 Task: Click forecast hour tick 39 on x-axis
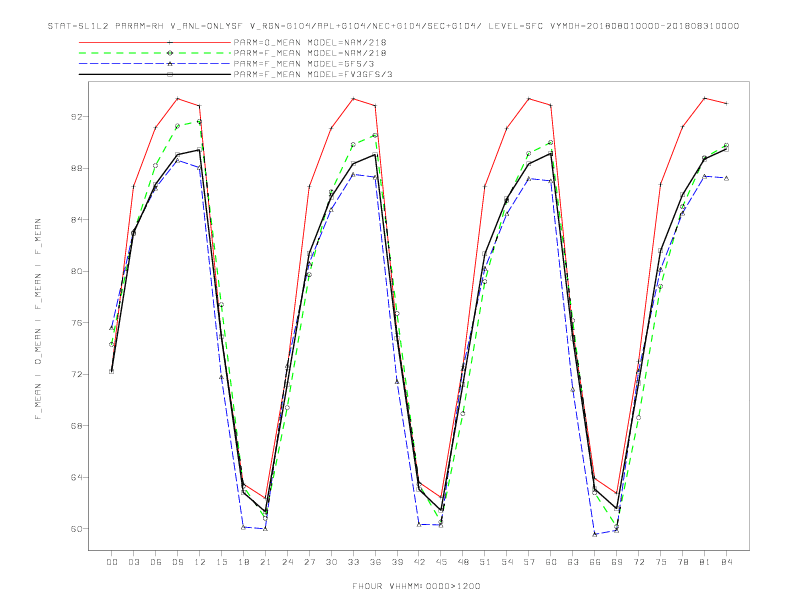point(397,562)
